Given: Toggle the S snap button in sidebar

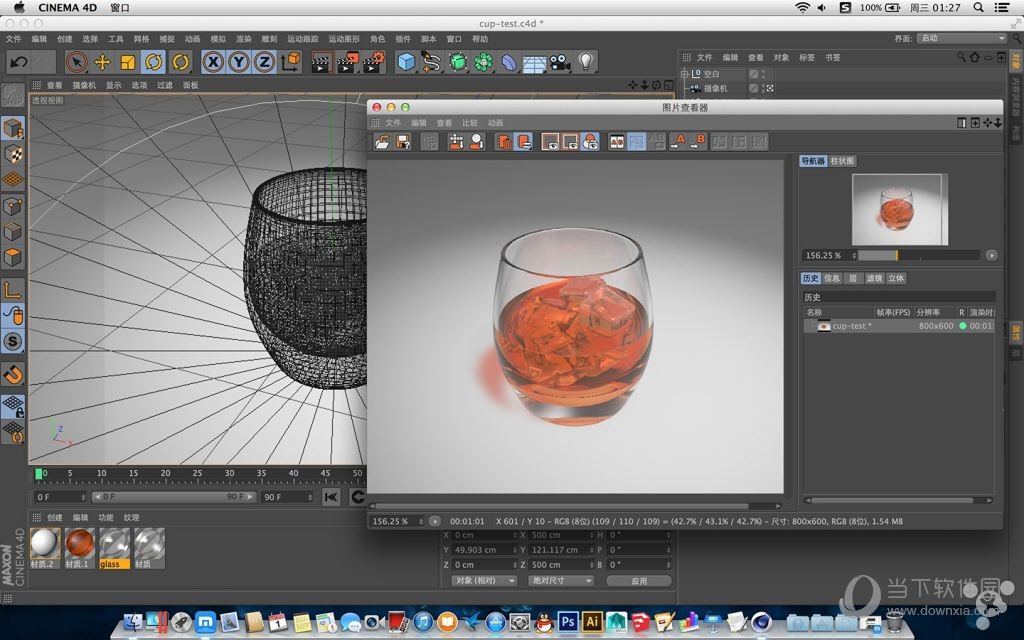Looking at the screenshot, I should click(x=13, y=341).
